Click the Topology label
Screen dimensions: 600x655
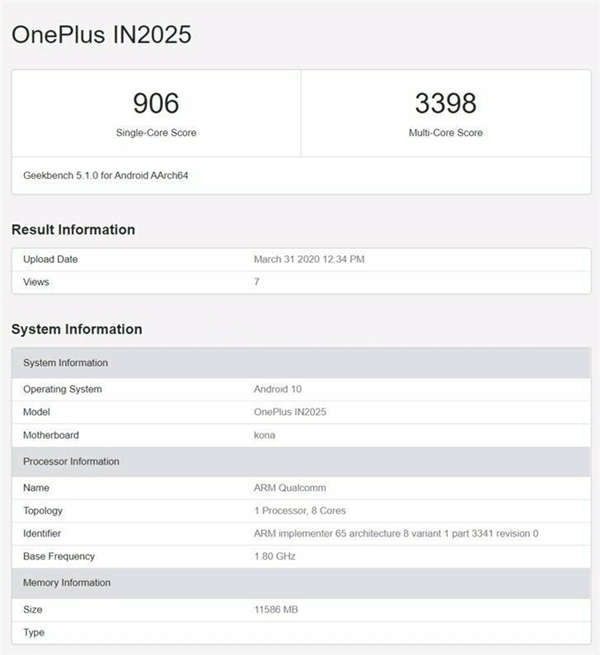pos(43,511)
